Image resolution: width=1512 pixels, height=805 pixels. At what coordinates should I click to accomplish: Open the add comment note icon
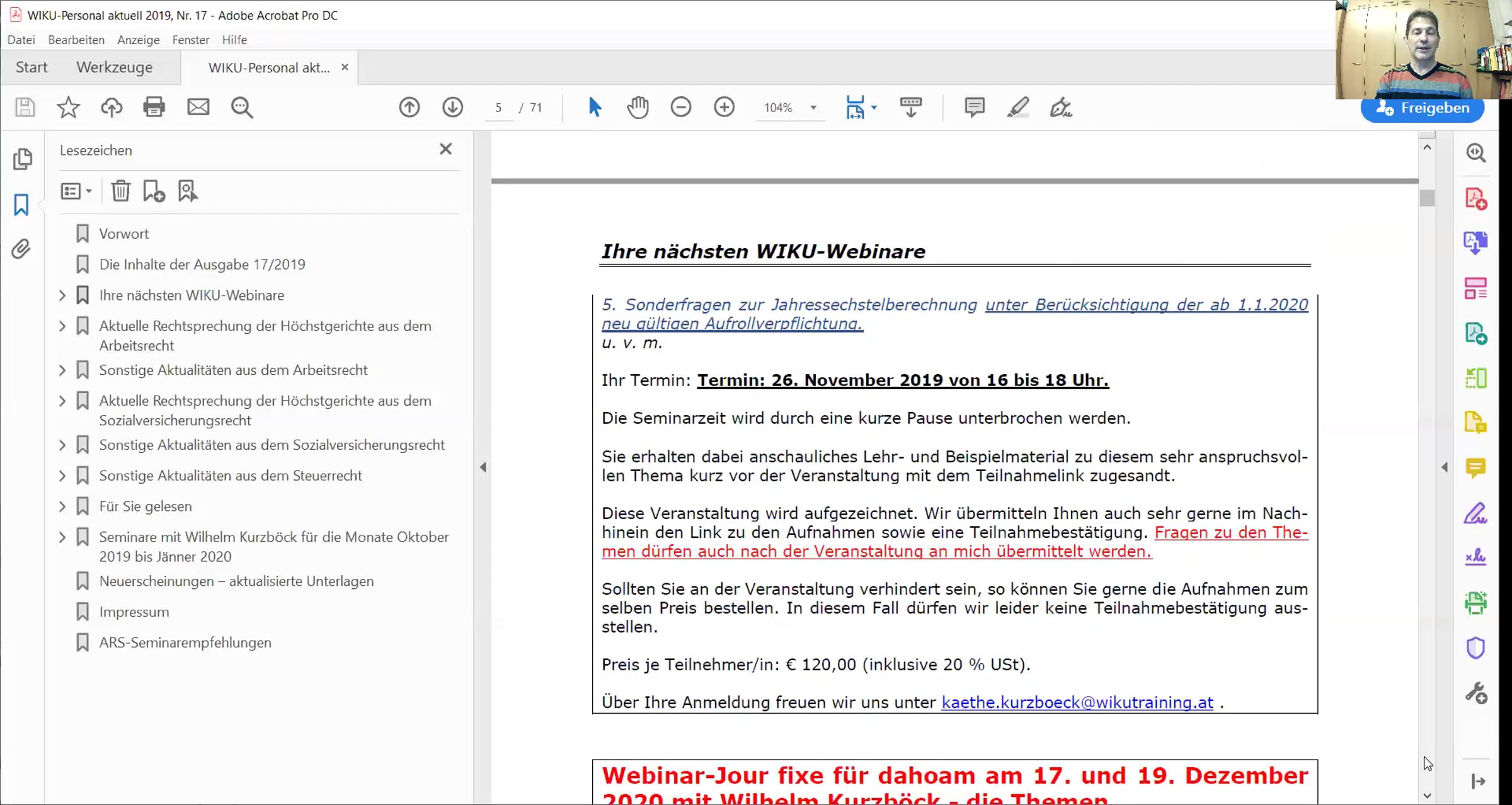[975, 108]
